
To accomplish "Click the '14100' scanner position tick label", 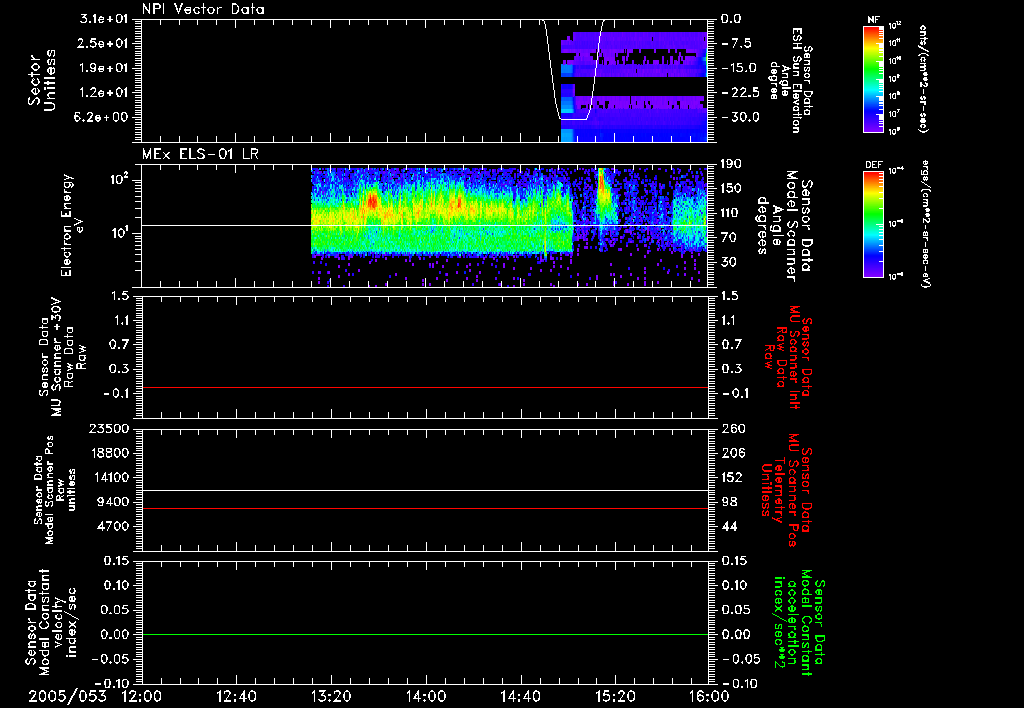I will (x=110, y=477).
